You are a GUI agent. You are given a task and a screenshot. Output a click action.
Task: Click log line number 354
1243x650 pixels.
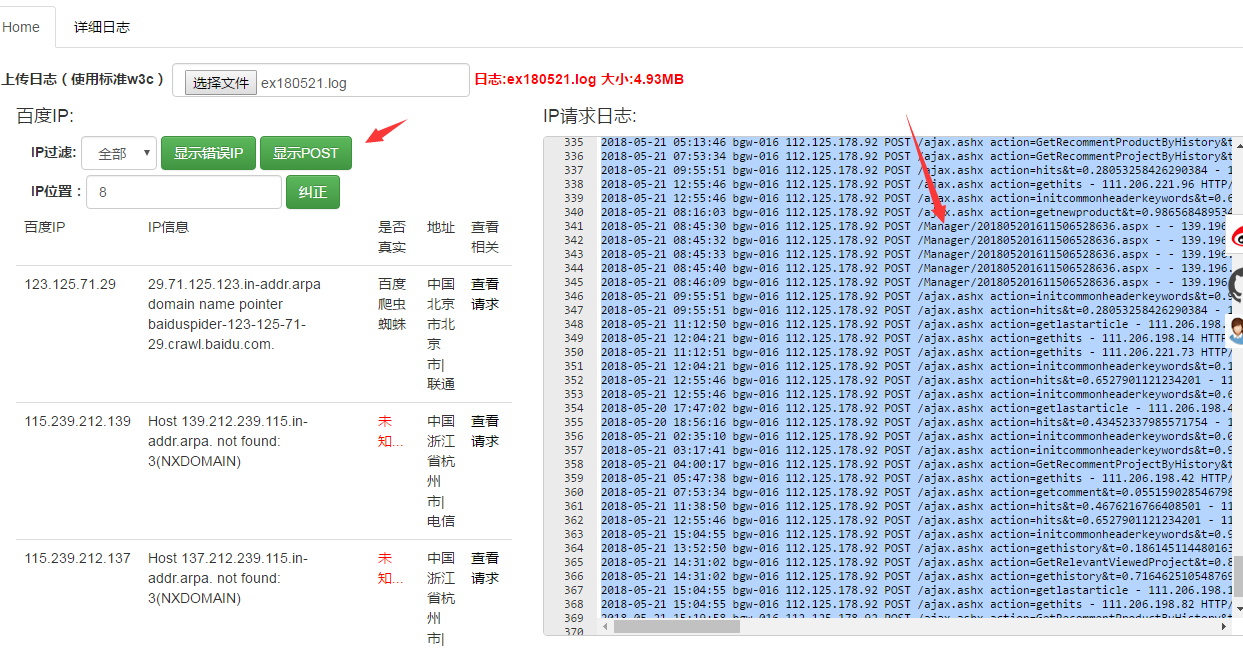coord(573,408)
